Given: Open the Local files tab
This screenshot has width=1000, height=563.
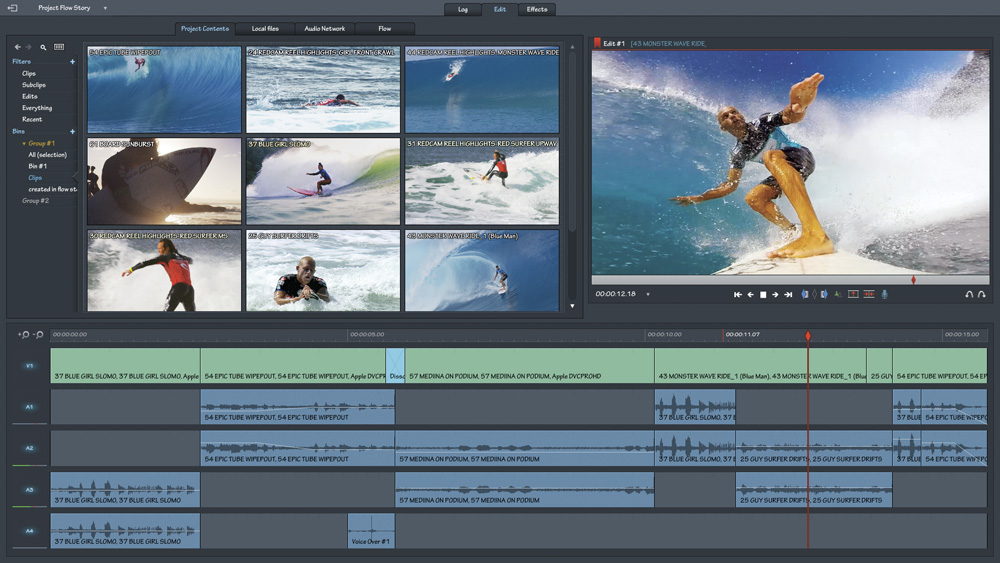Looking at the screenshot, I should click(x=265, y=29).
